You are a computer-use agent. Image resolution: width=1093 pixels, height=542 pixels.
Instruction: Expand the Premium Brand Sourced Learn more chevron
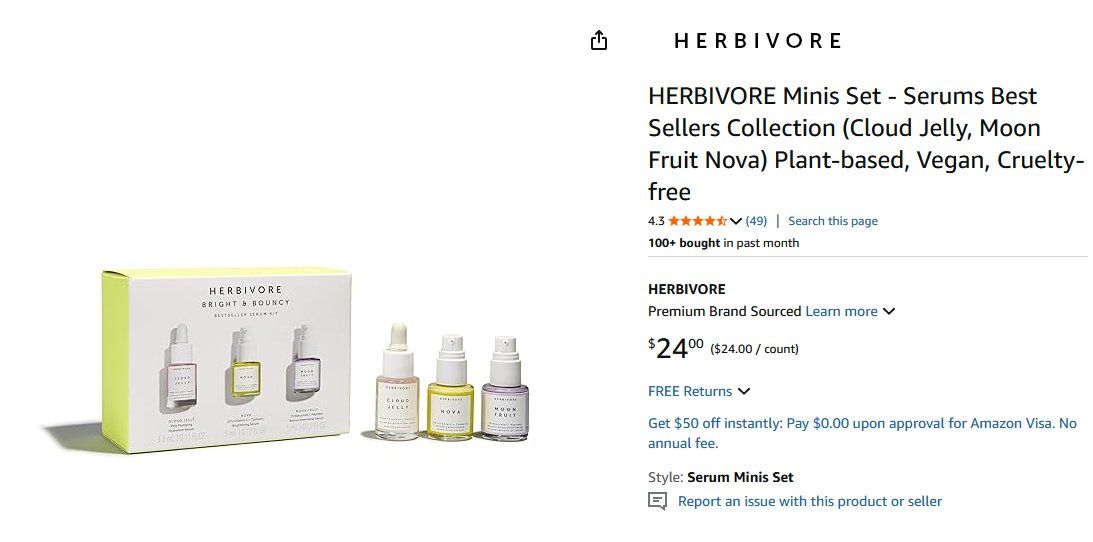889,311
